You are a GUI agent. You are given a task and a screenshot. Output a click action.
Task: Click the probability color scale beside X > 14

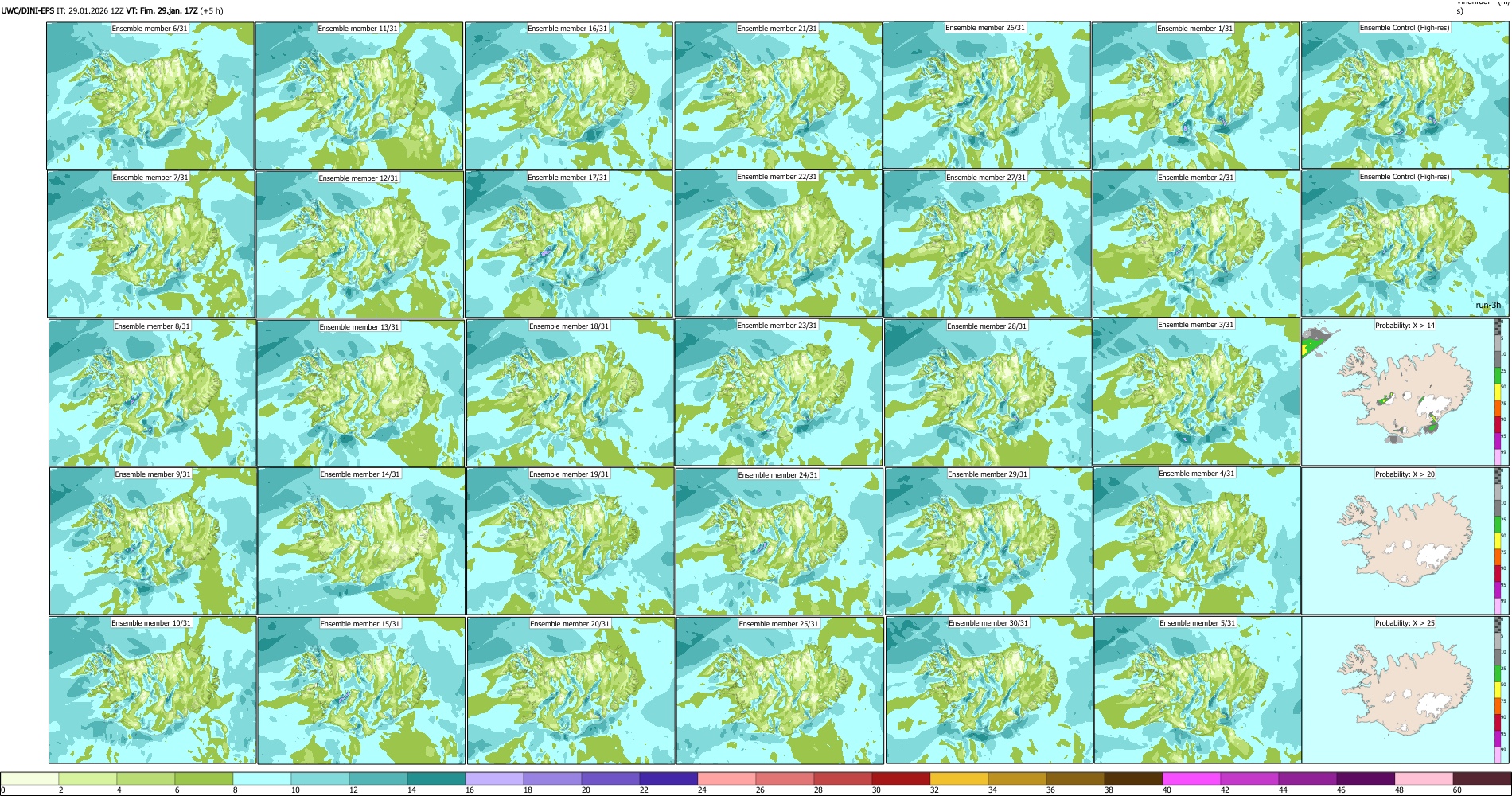coord(1498,392)
